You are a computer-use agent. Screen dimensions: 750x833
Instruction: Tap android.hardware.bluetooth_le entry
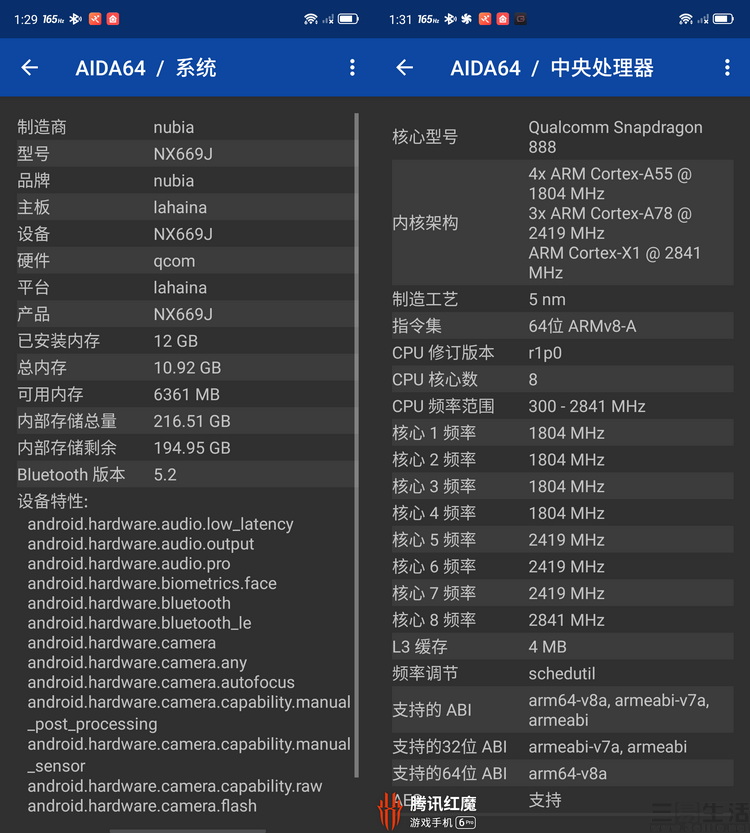(x=140, y=623)
